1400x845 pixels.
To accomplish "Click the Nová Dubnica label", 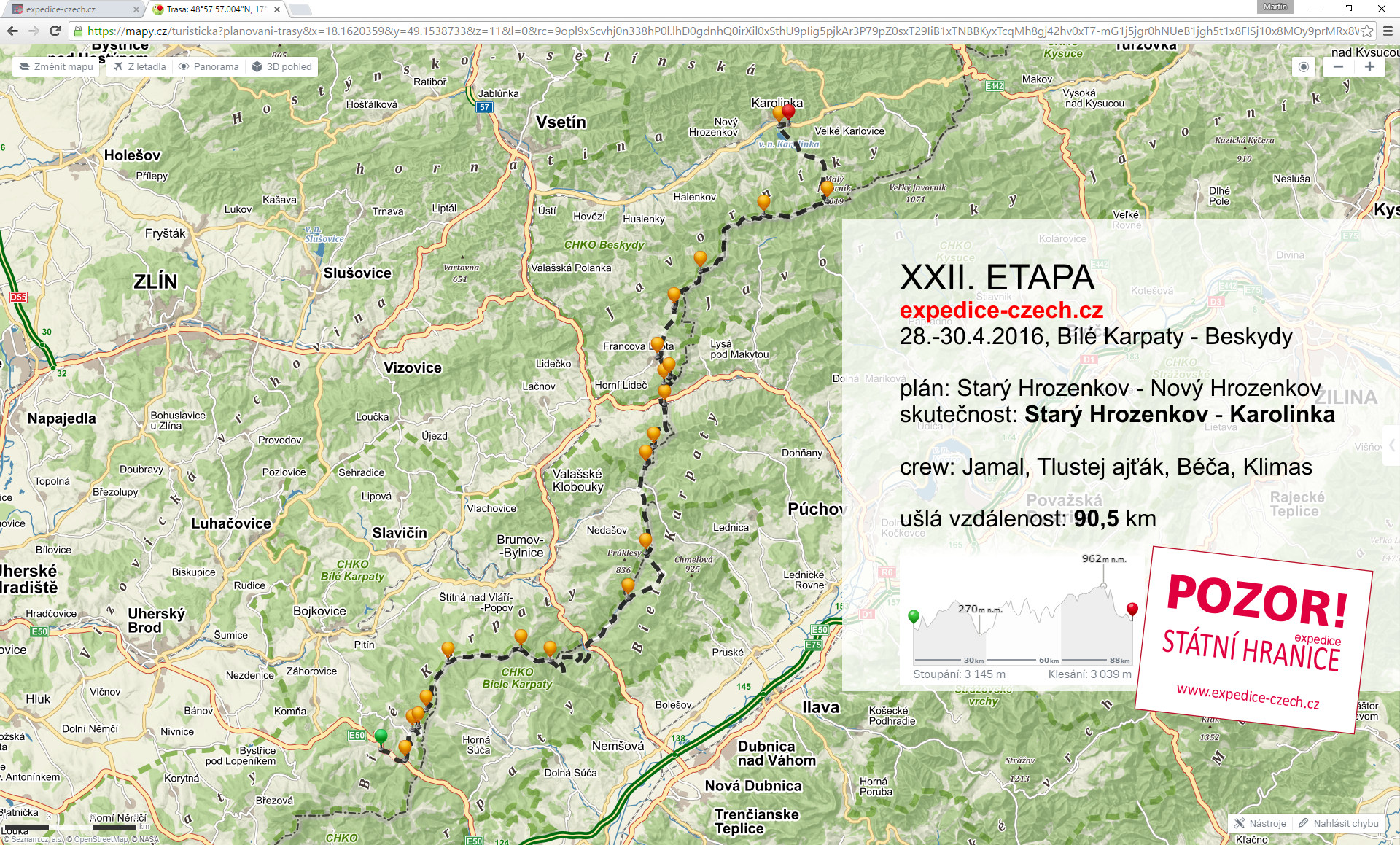I will tap(753, 786).
